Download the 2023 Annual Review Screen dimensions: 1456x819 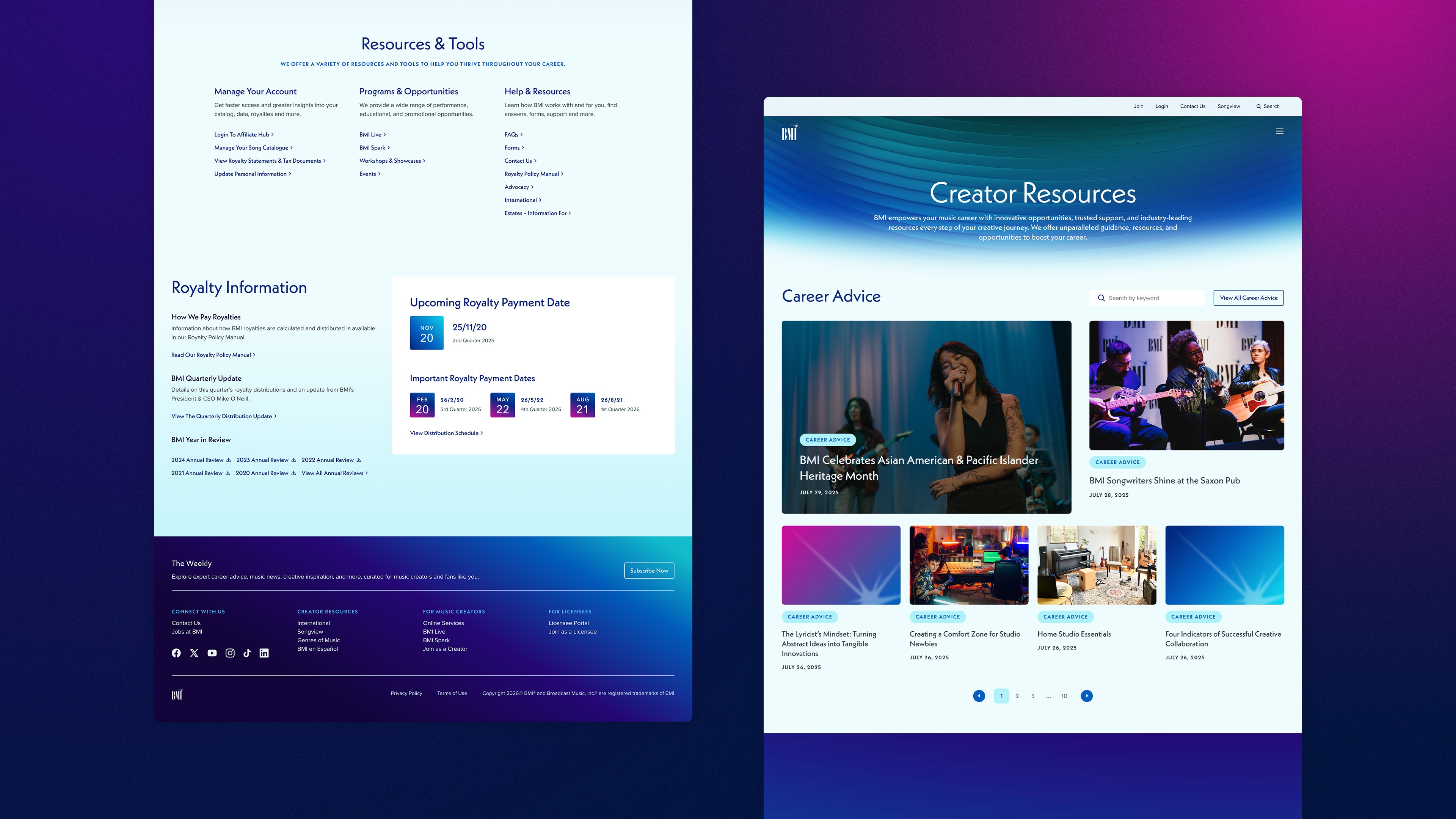point(266,460)
